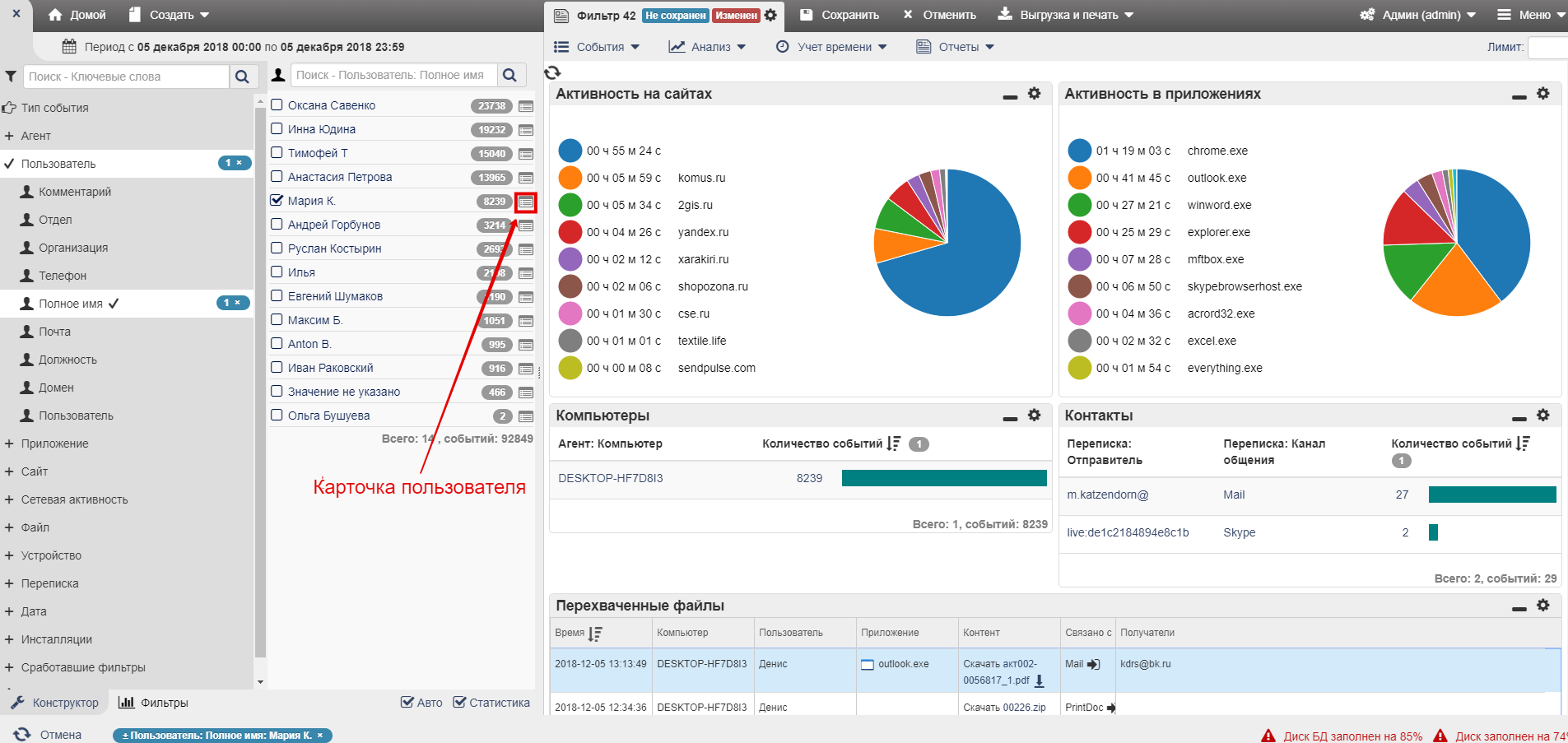Toggle the Статистика checkbox

point(459,703)
